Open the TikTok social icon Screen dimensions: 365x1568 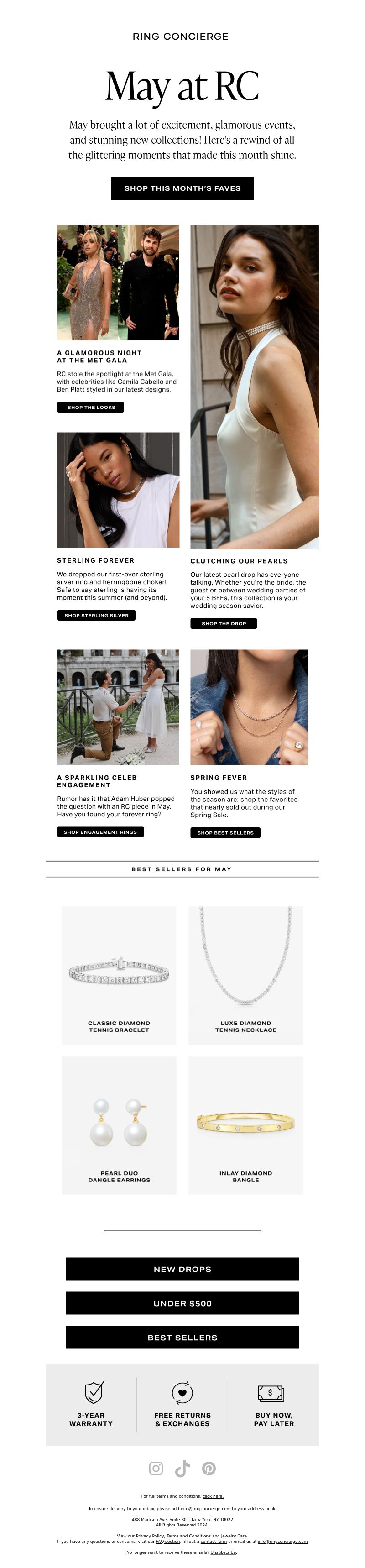pyautogui.click(x=182, y=1468)
